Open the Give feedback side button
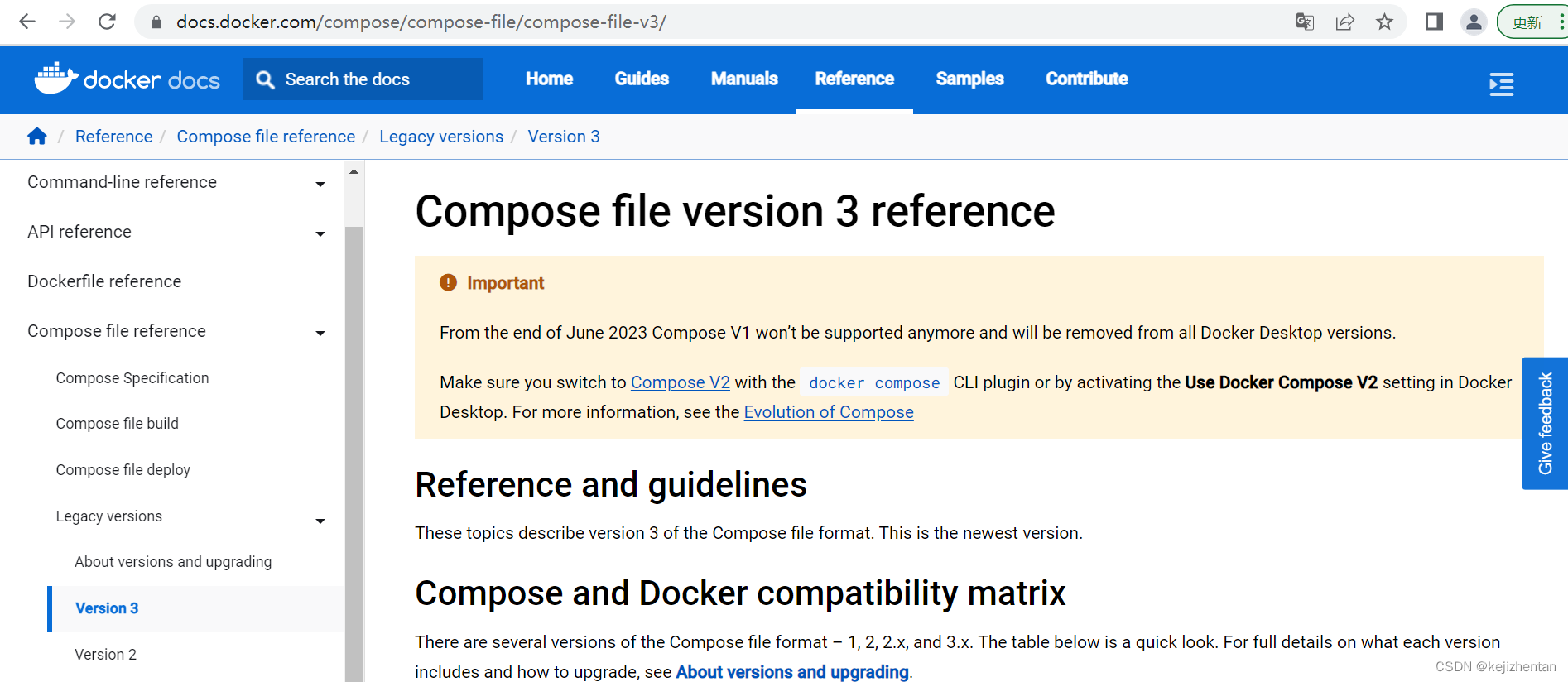The width and height of the screenshot is (1568, 682). pos(1545,424)
